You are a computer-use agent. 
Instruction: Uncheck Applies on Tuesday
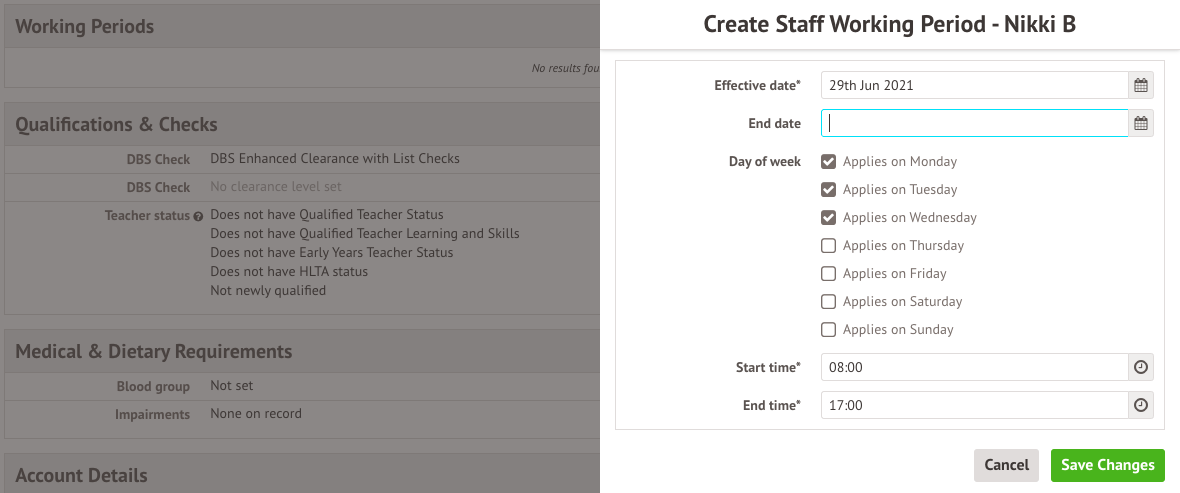[x=828, y=189]
